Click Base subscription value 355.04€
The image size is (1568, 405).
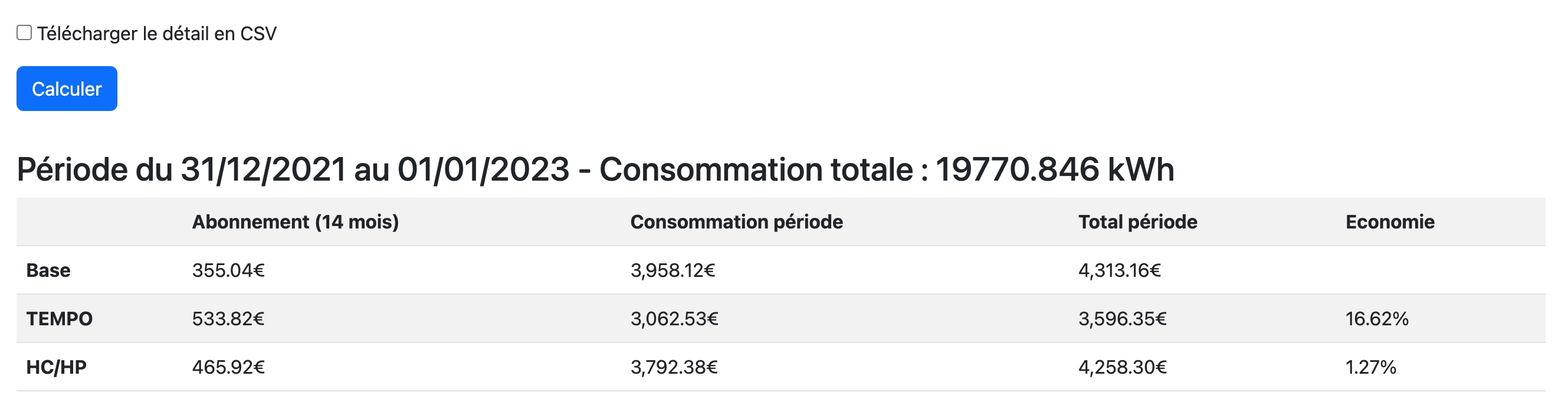point(228,270)
